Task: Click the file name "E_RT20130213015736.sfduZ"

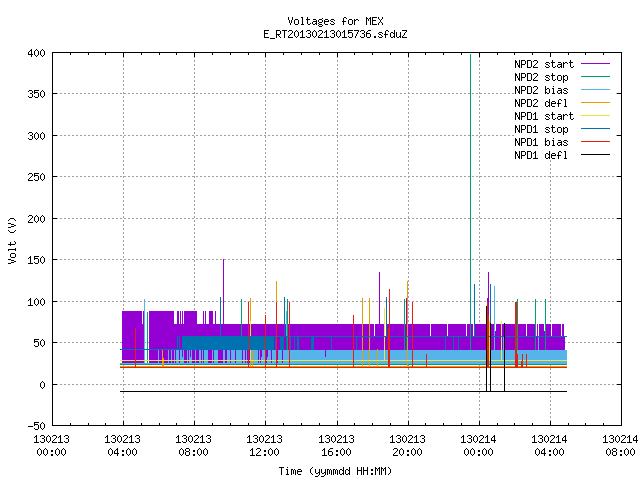Action: click(x=335, y=34)
